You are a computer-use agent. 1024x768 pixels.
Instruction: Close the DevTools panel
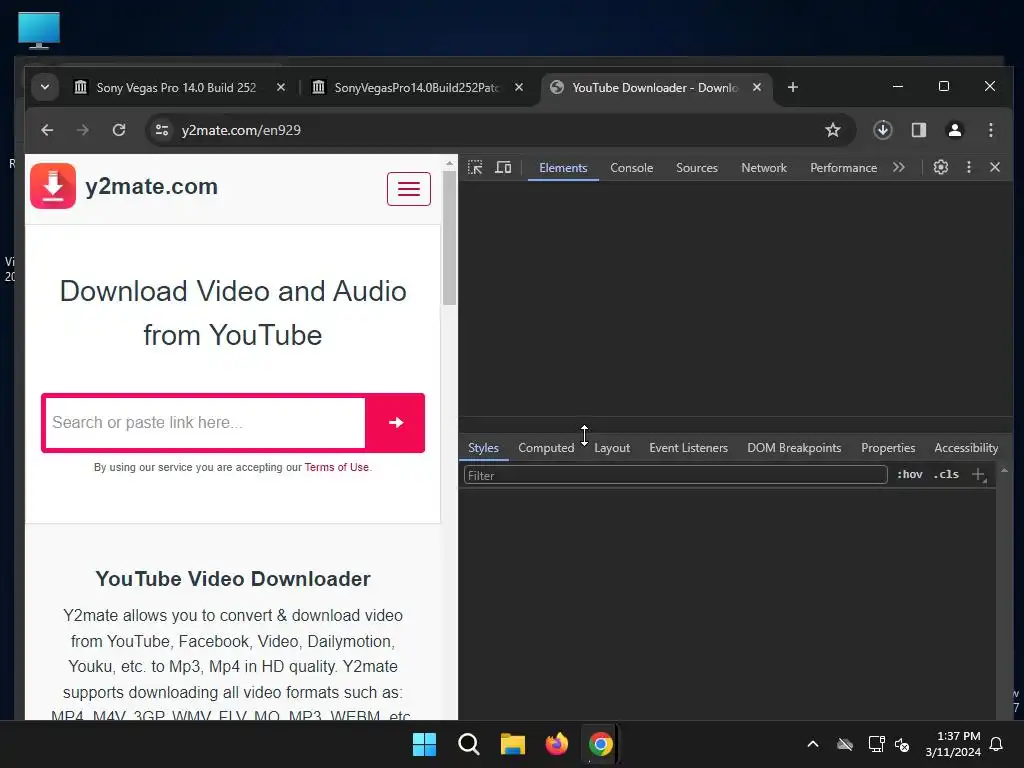995,168
